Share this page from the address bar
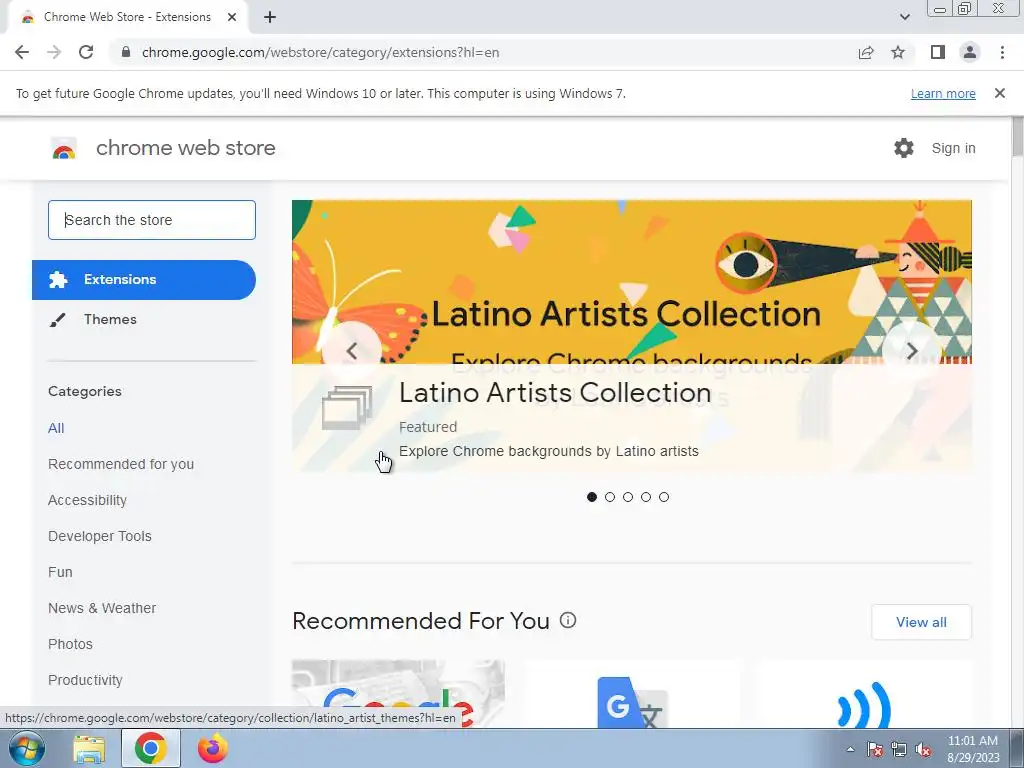The width and height of the screenshot is (1024, 768). [x=866, y=52]
